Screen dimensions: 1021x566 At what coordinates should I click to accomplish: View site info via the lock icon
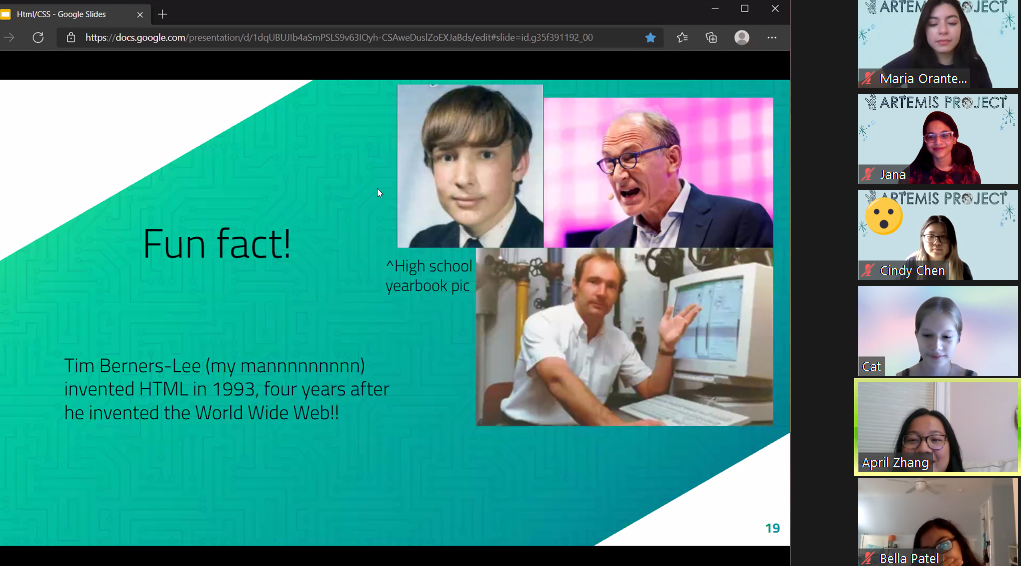(71, 38)
